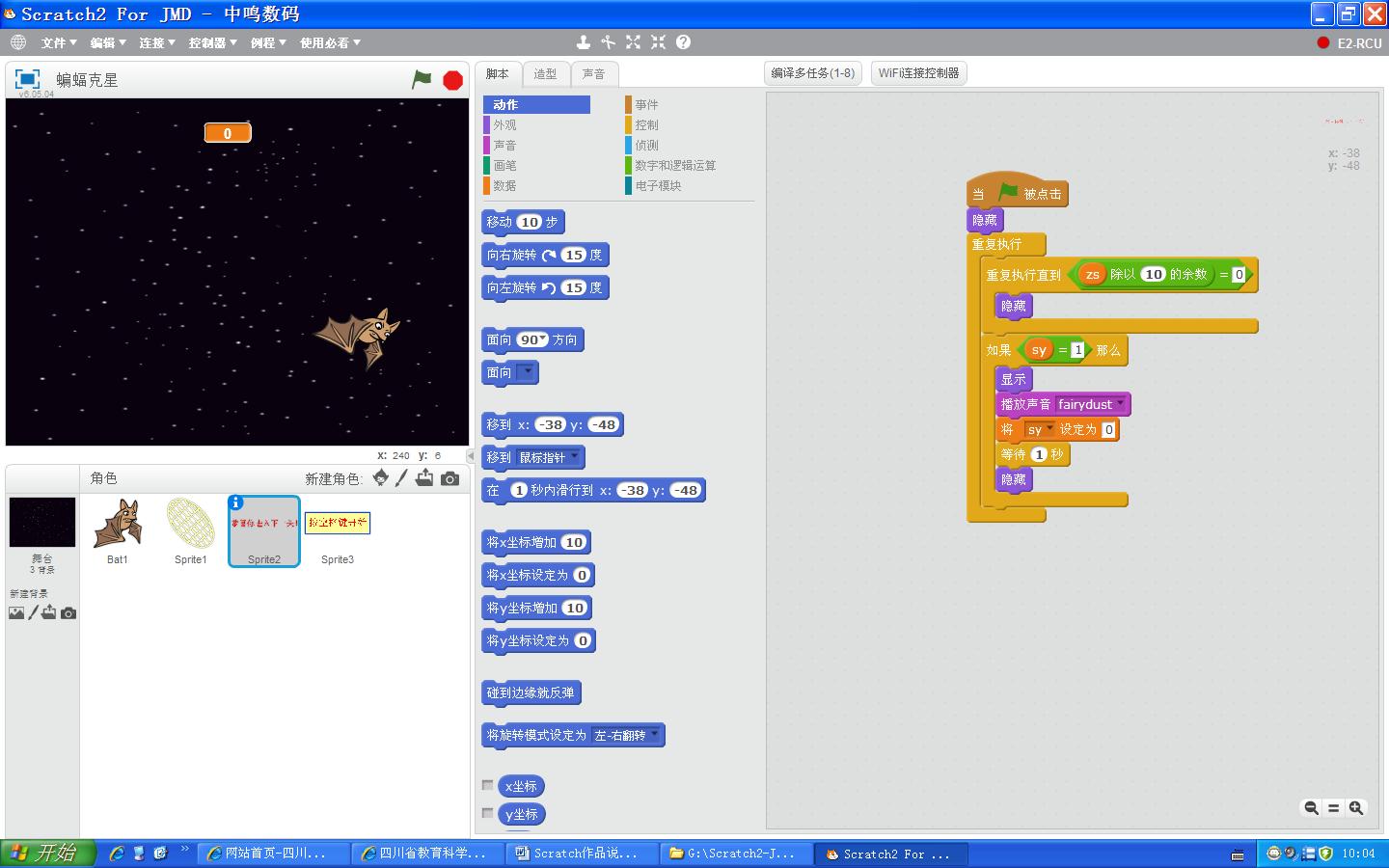Screen dimensions: 1389x868
Task: Paint a new sprite with brush icon
Action: click(402, 478)
